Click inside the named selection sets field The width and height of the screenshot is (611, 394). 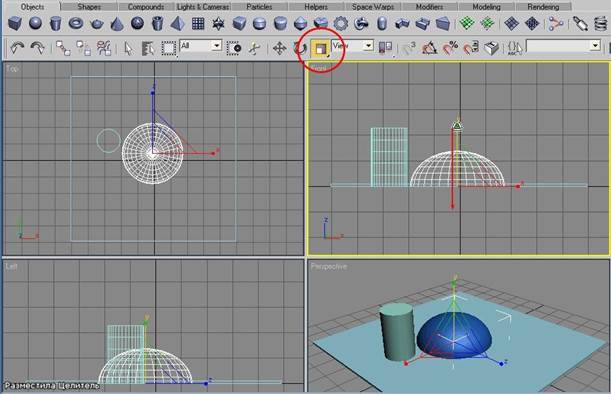click(558, 46)
